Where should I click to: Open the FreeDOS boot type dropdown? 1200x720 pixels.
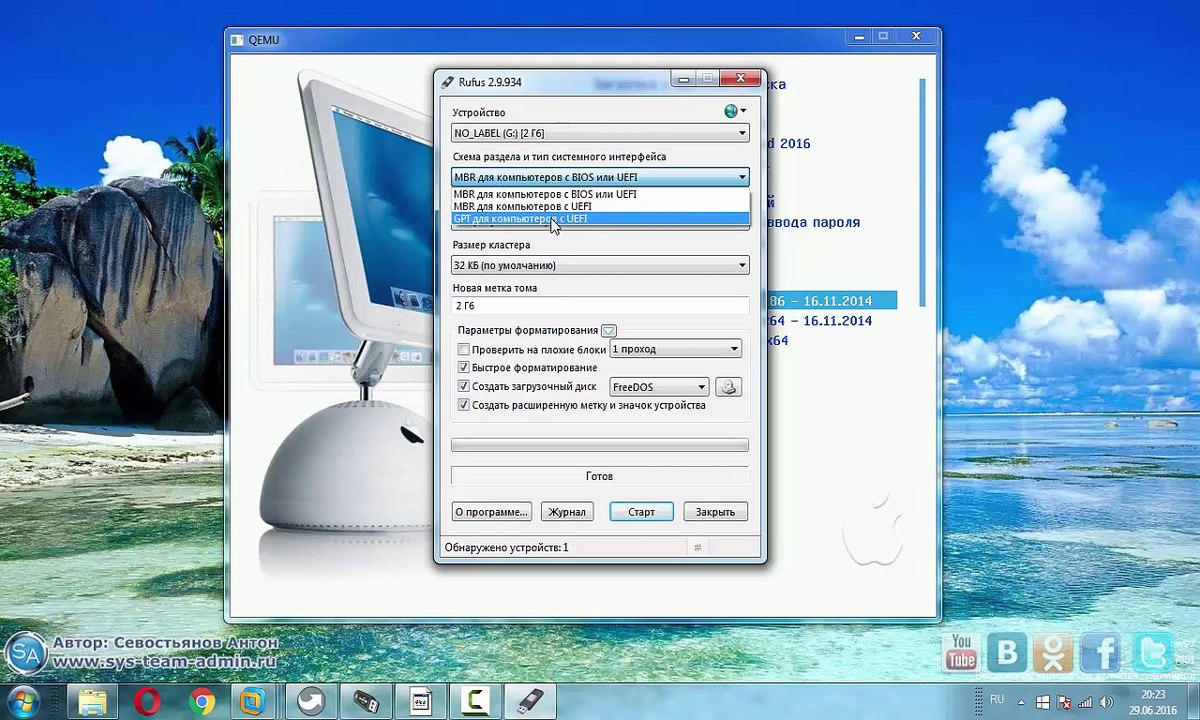660,387
